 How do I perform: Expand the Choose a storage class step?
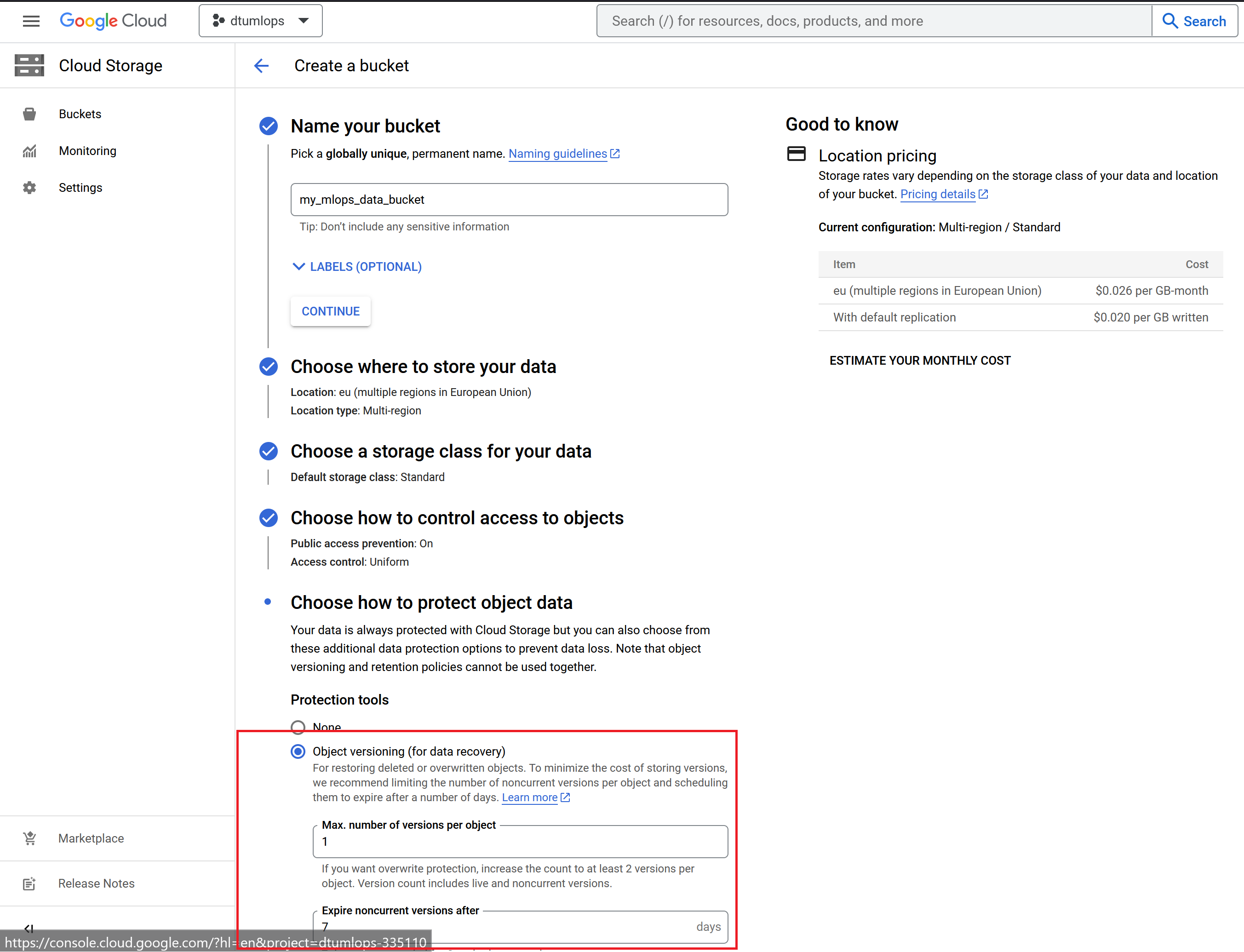pyautogui.click(x=440, y=451)
